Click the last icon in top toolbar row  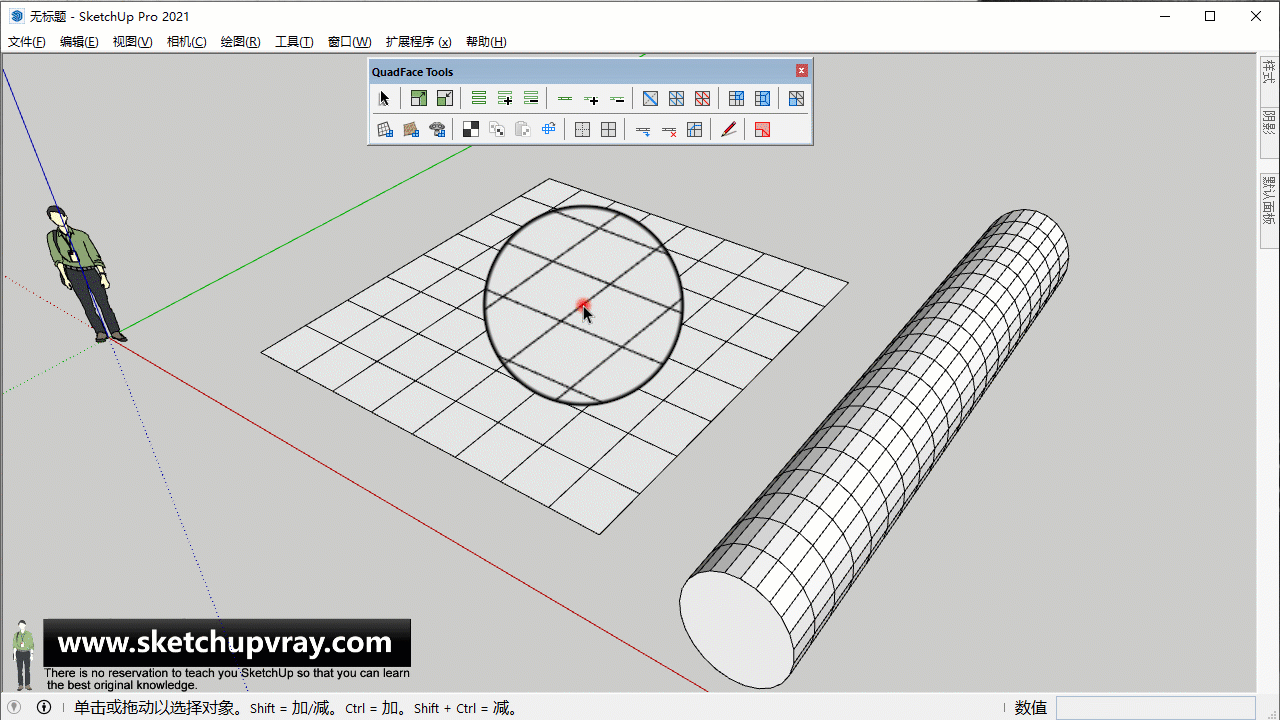tap(797, 98)
